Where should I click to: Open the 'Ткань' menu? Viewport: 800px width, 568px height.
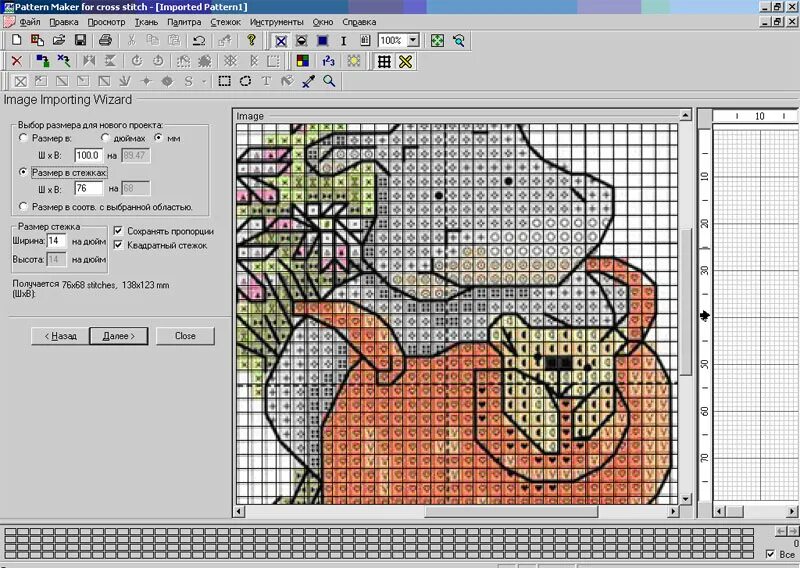tap(146, 22)
